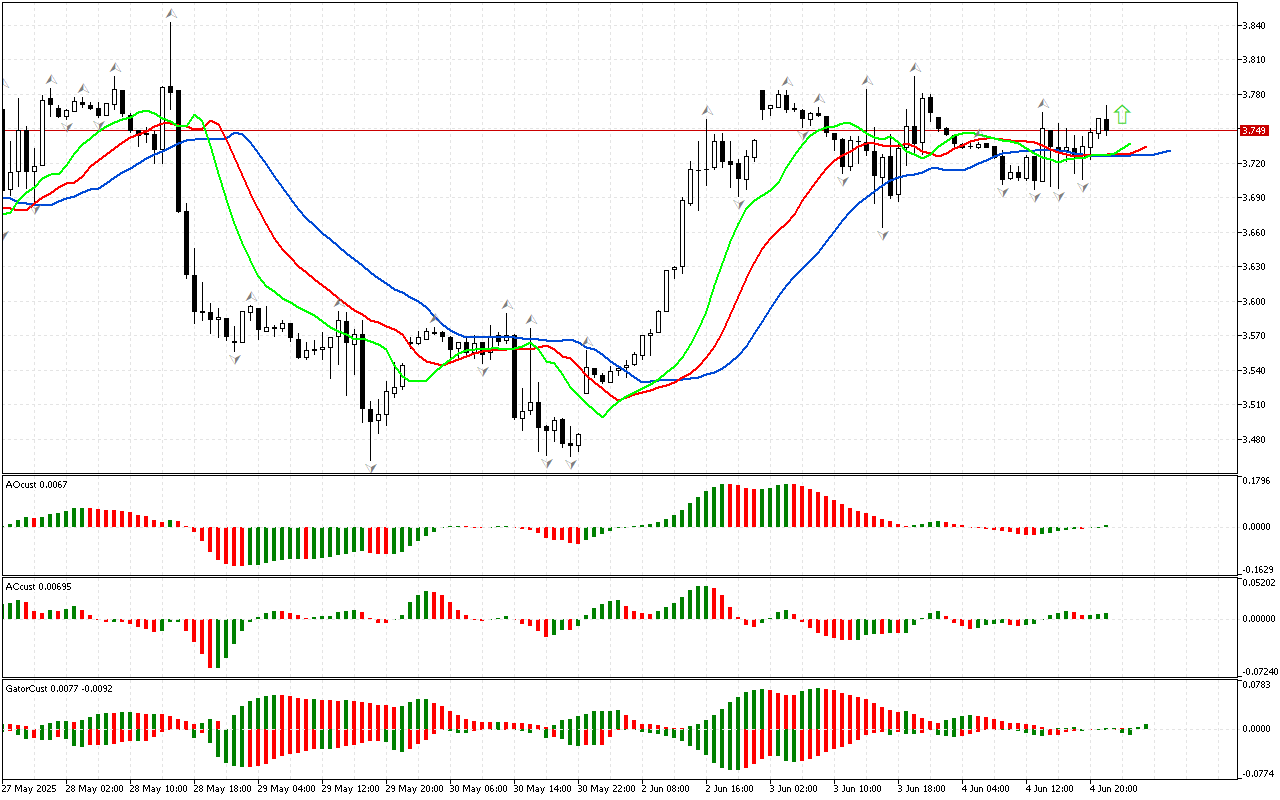
Task: Click the ACcust 0.00695 indicator label
Action: tap(39, 586)
